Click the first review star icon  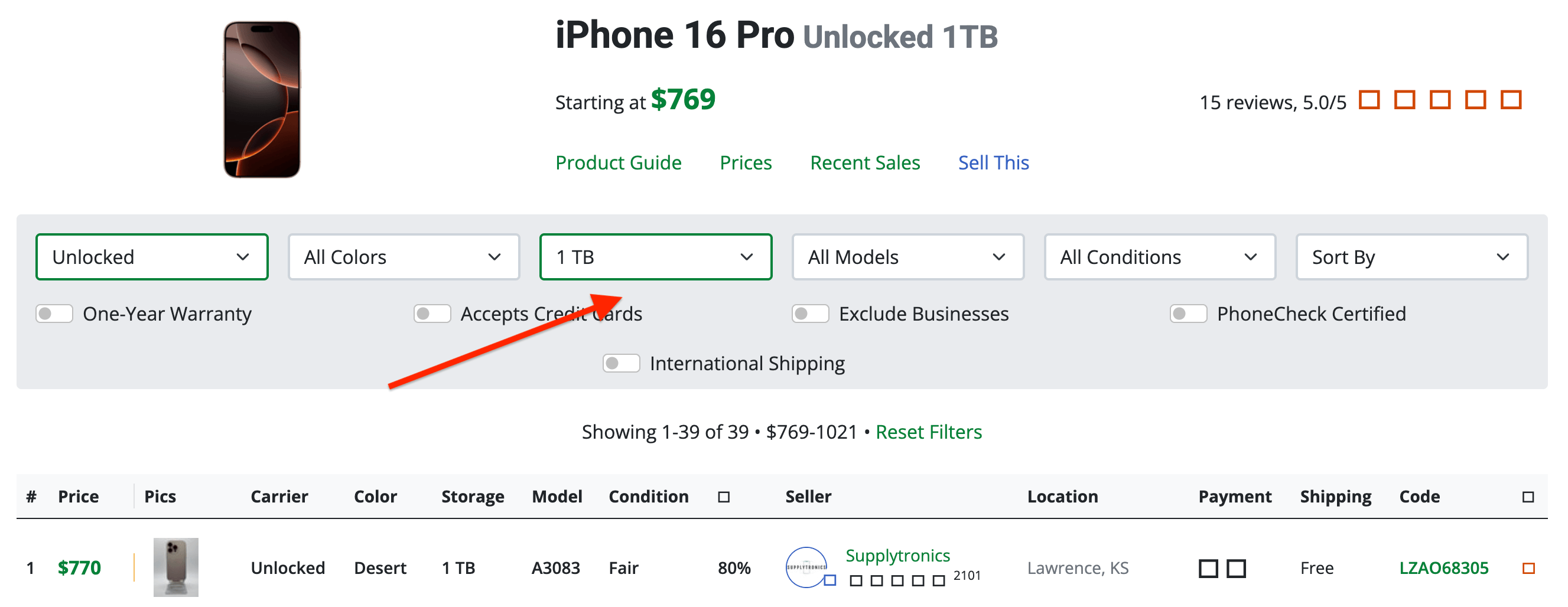(x=1369, y=100)
